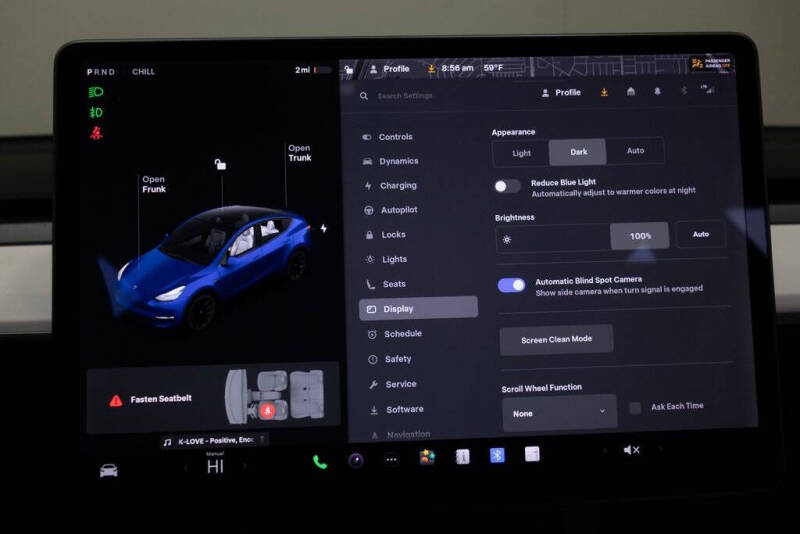Select the Display settings section
The width and height of the screenshot is (800, 534).
coord(418,309)
